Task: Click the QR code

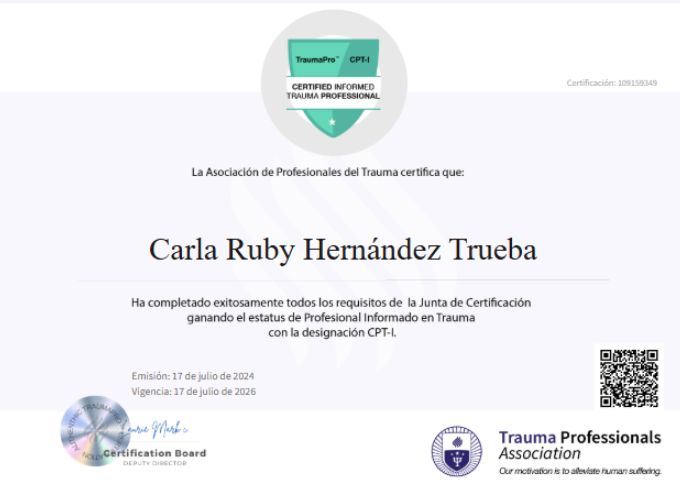Action: [628, 377]
